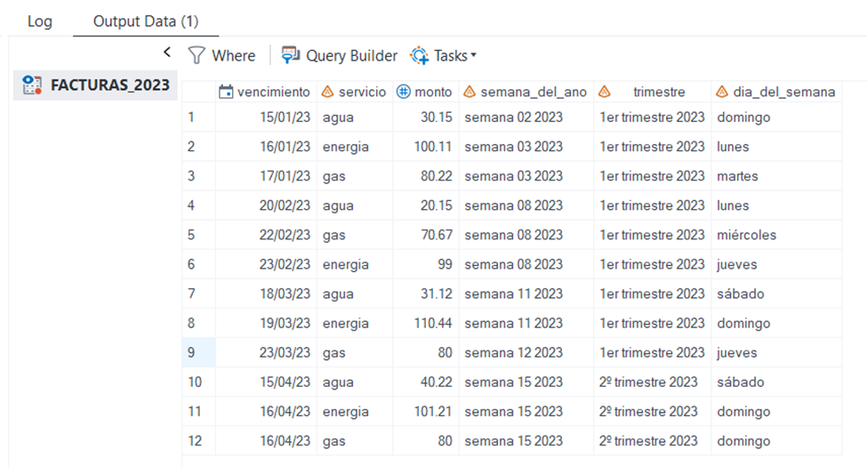The width and height of the screenshot is (867, 467).
Task: Click the servicio character type icon
Action: pos(327,92)
